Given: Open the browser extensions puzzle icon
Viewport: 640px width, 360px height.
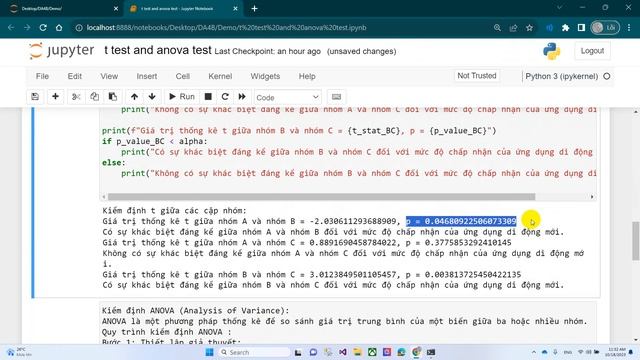Looking at the screenshot, I should pyautogui.click(x=565, y=28).
